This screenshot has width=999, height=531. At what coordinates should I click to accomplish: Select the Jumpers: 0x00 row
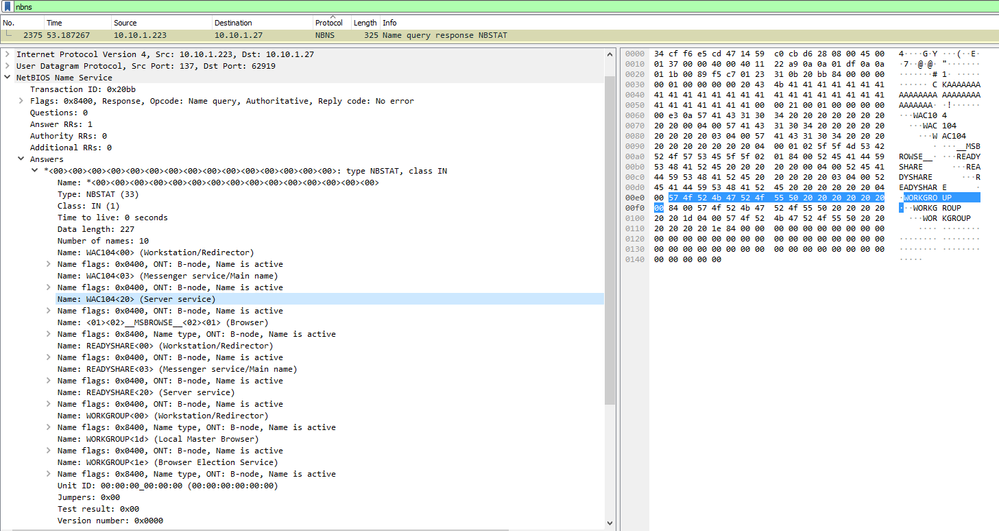coord(89,497)
